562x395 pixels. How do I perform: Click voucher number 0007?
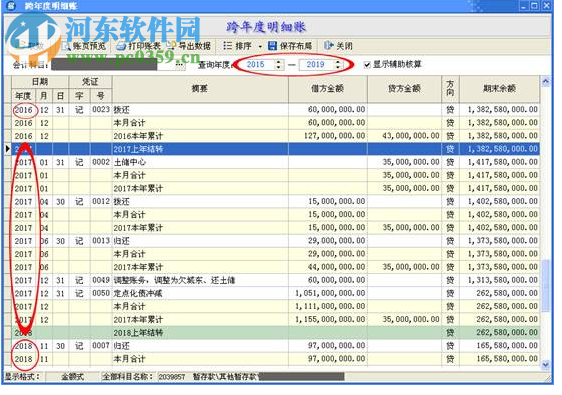101,346
